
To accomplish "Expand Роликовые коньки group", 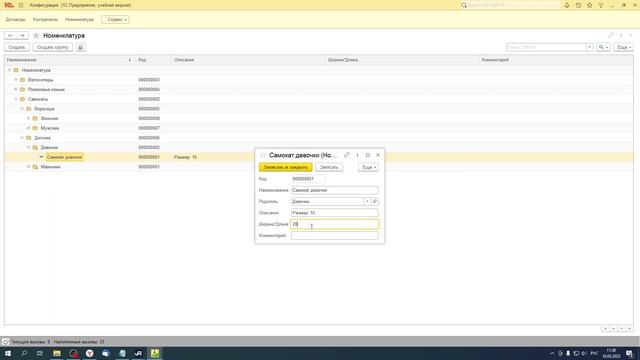I will pos(16,89).
